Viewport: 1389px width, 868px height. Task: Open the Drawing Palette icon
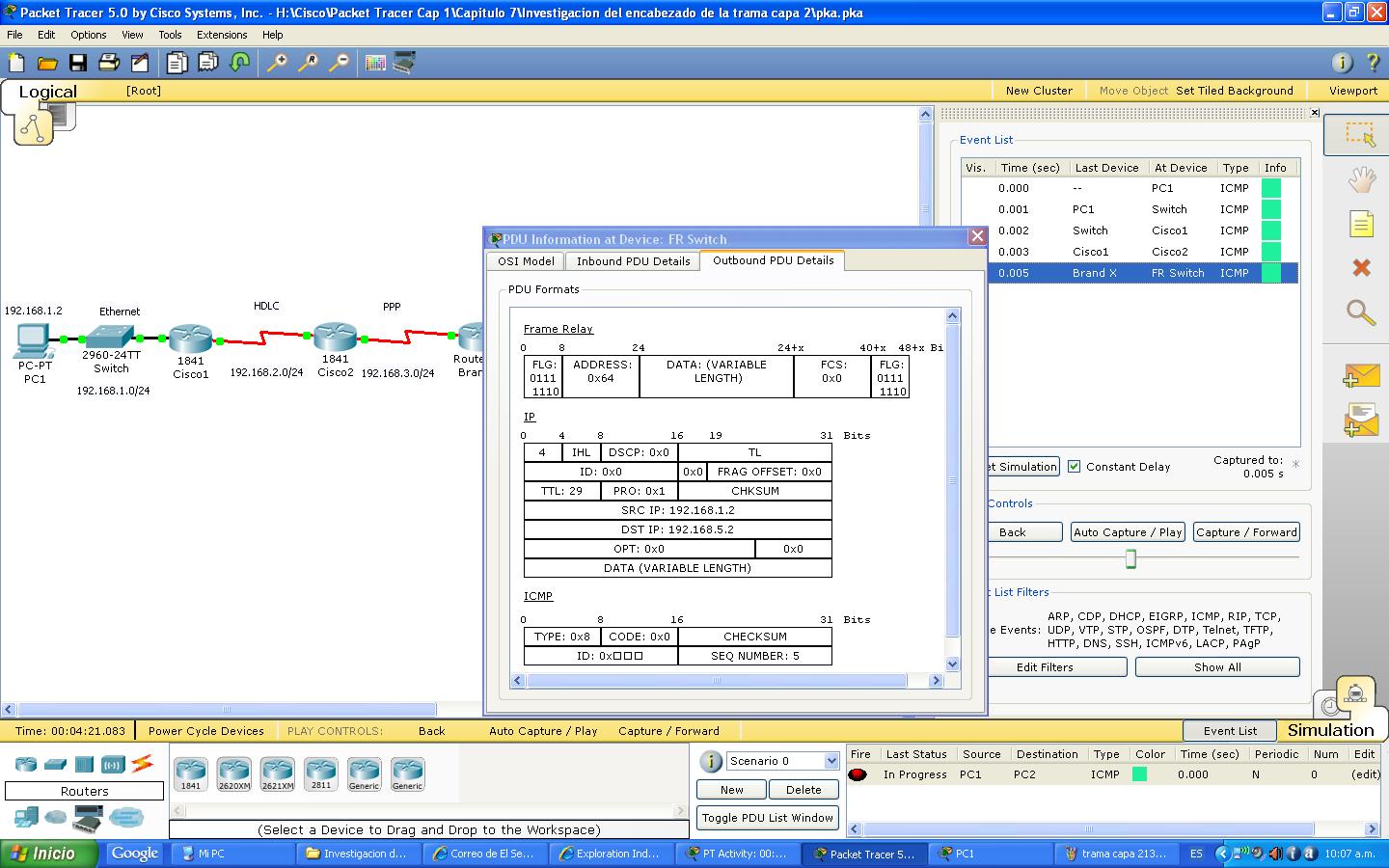[x=375, y=63]
